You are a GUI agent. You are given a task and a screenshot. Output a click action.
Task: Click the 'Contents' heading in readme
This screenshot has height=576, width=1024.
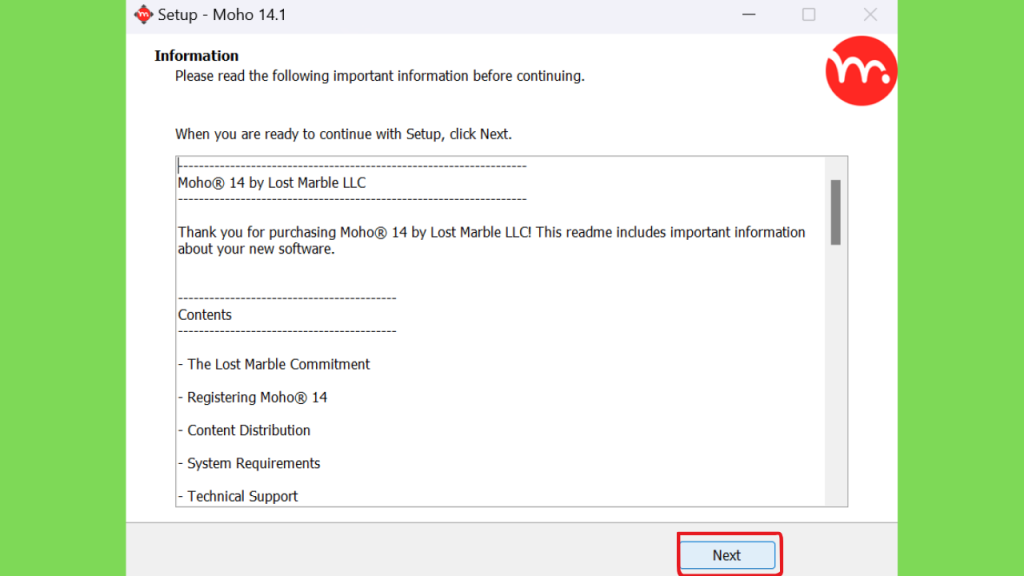point(204,315)
